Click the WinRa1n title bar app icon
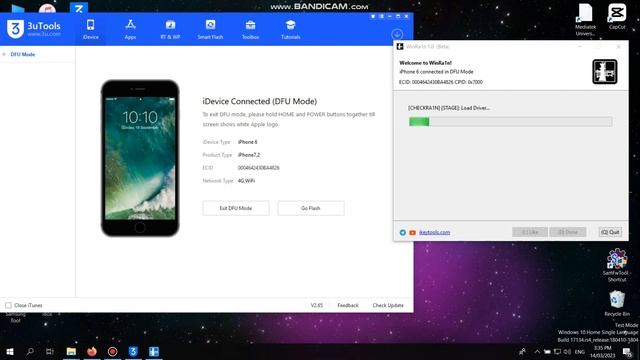This screenshot has width=640, height=360. (x=400, y=47)
